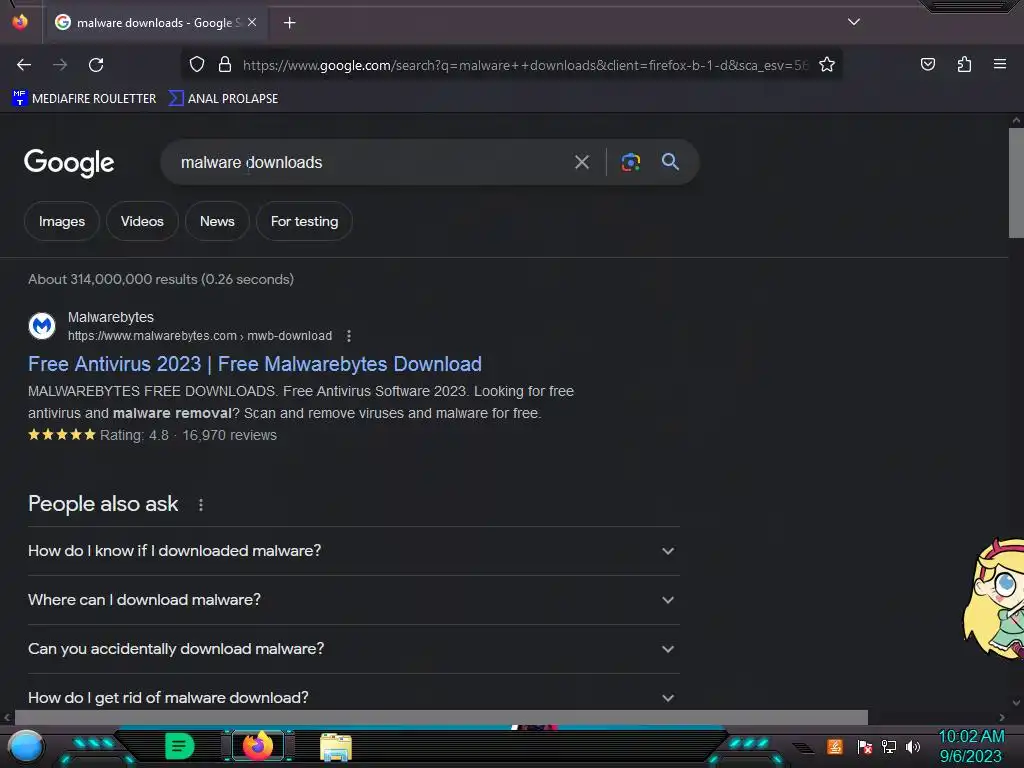Select Firefox in the taskbar
1024x768 pixels.
(x=258, y=746)
